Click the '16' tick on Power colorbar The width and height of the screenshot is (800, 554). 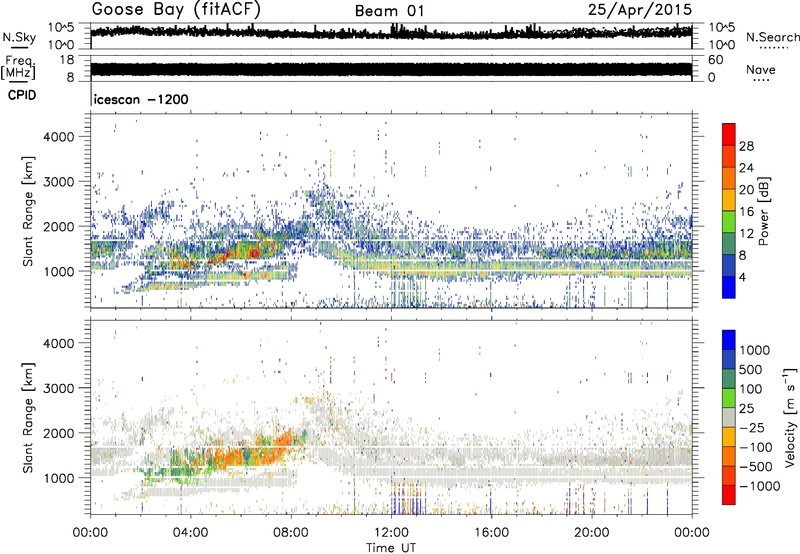(x=746, y=212)
